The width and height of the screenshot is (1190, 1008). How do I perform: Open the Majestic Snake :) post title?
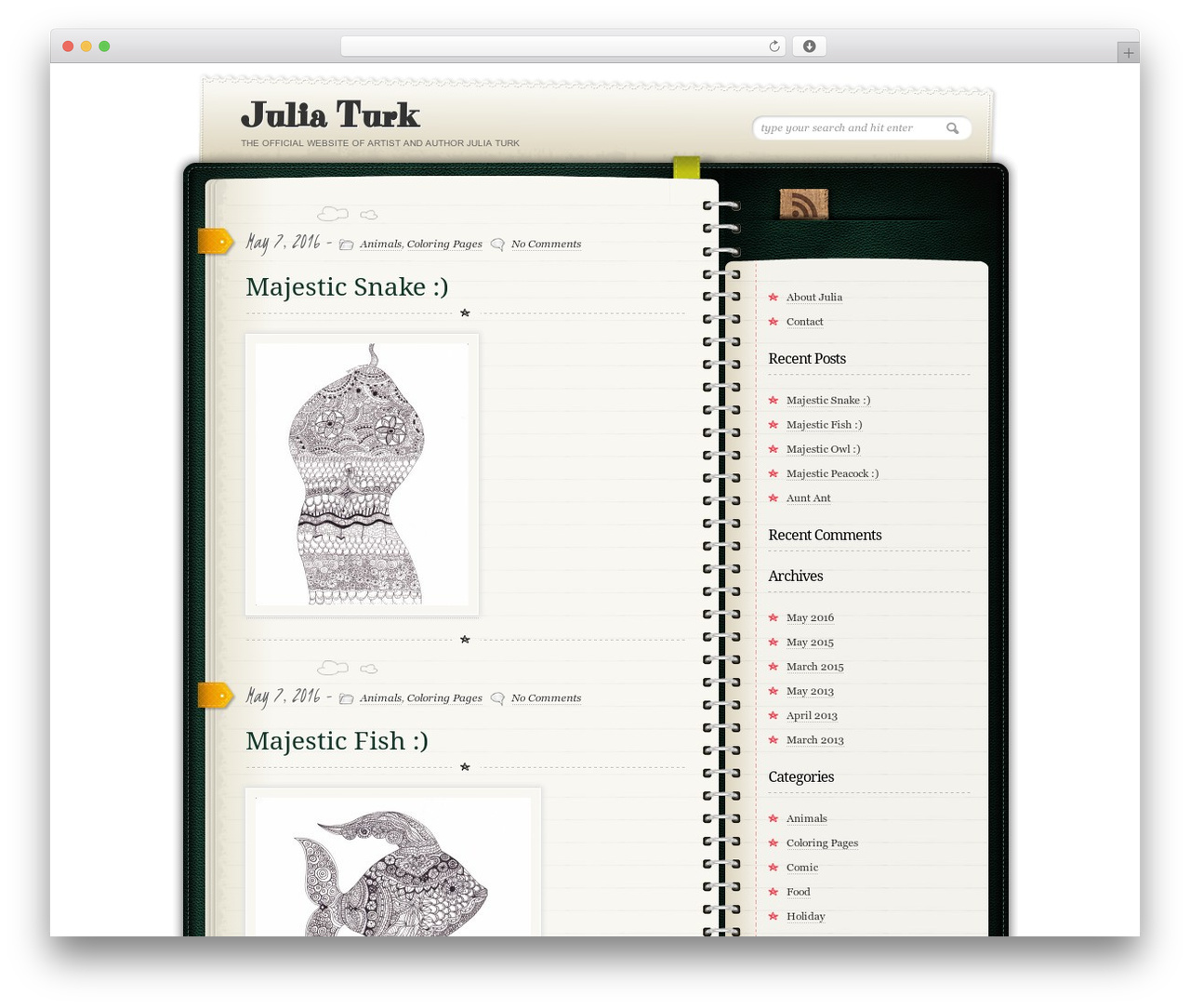(x=347, y=286)
